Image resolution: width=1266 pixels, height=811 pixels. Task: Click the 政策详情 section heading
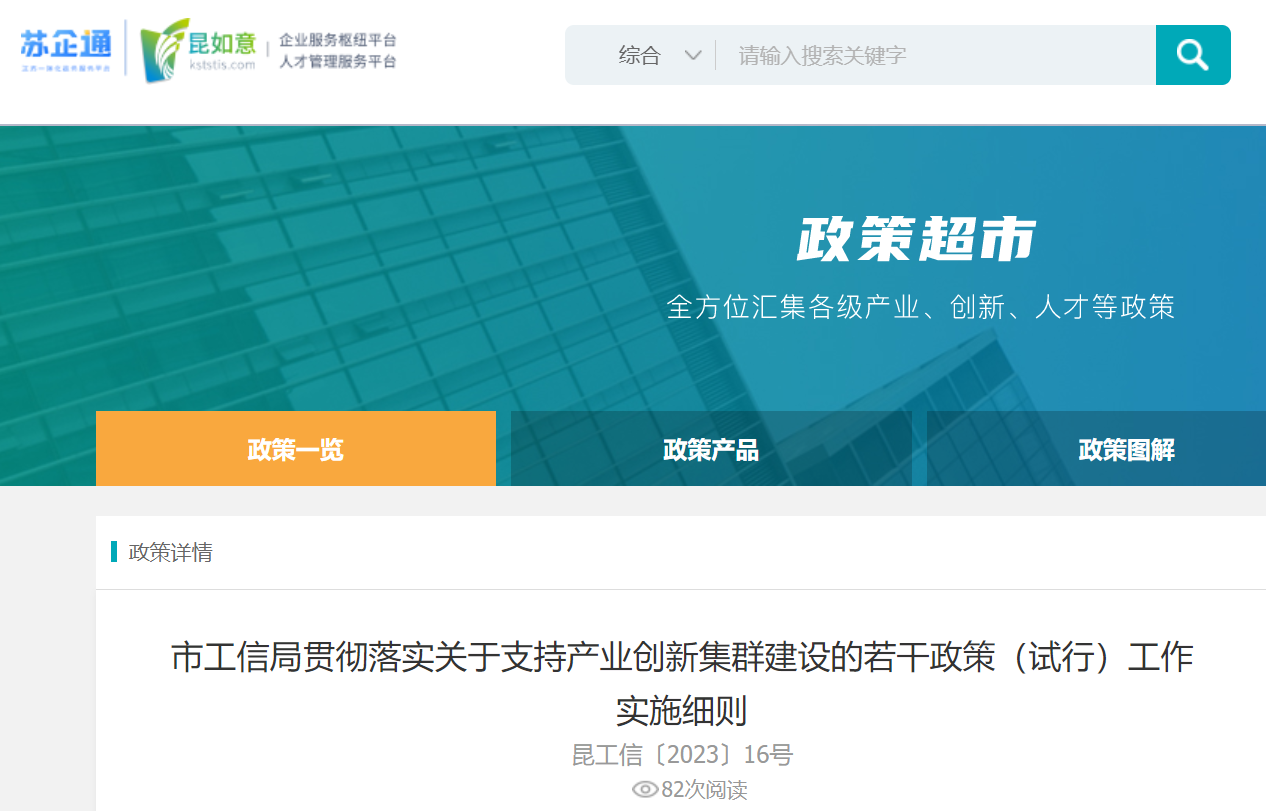171,552
